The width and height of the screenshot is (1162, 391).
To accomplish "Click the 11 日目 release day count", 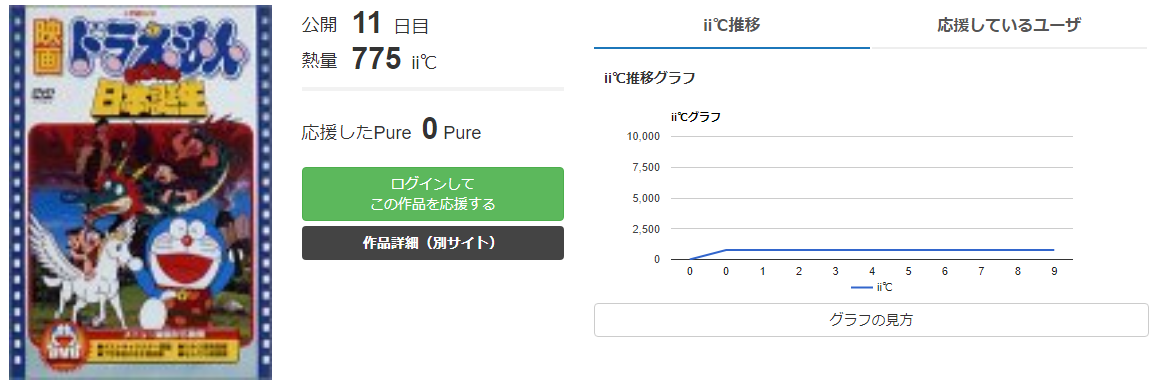I will coord(391,24).
